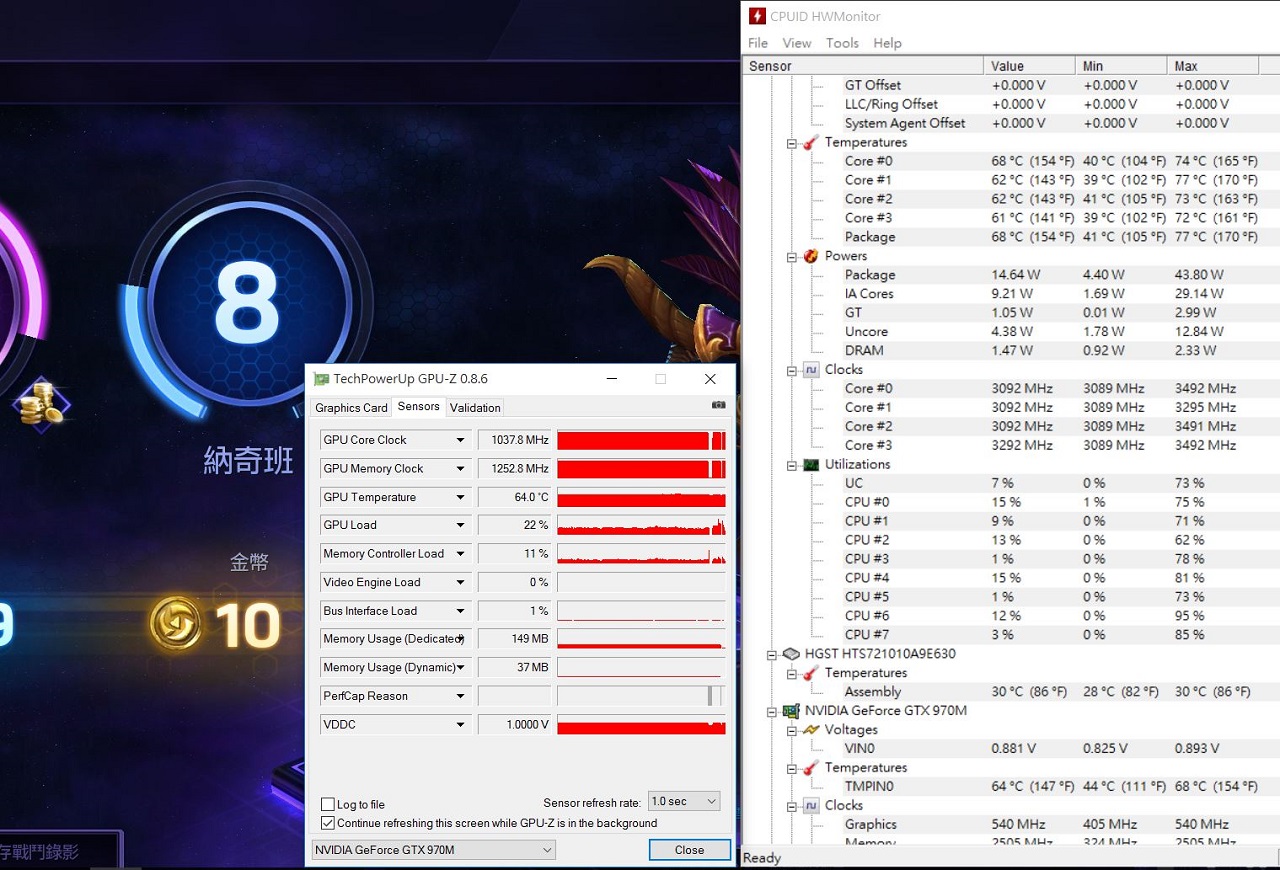Click the Voltages icon above VIN0
1280x870 pixels.
(x=811, y=730)
